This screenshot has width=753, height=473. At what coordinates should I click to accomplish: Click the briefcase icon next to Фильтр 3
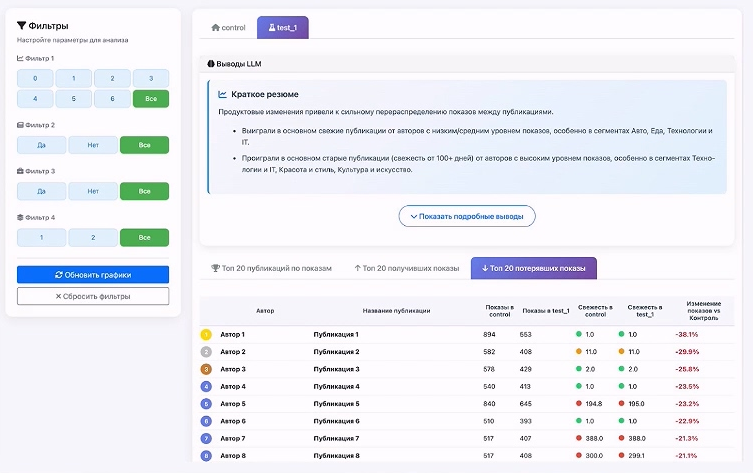(20, 171)
